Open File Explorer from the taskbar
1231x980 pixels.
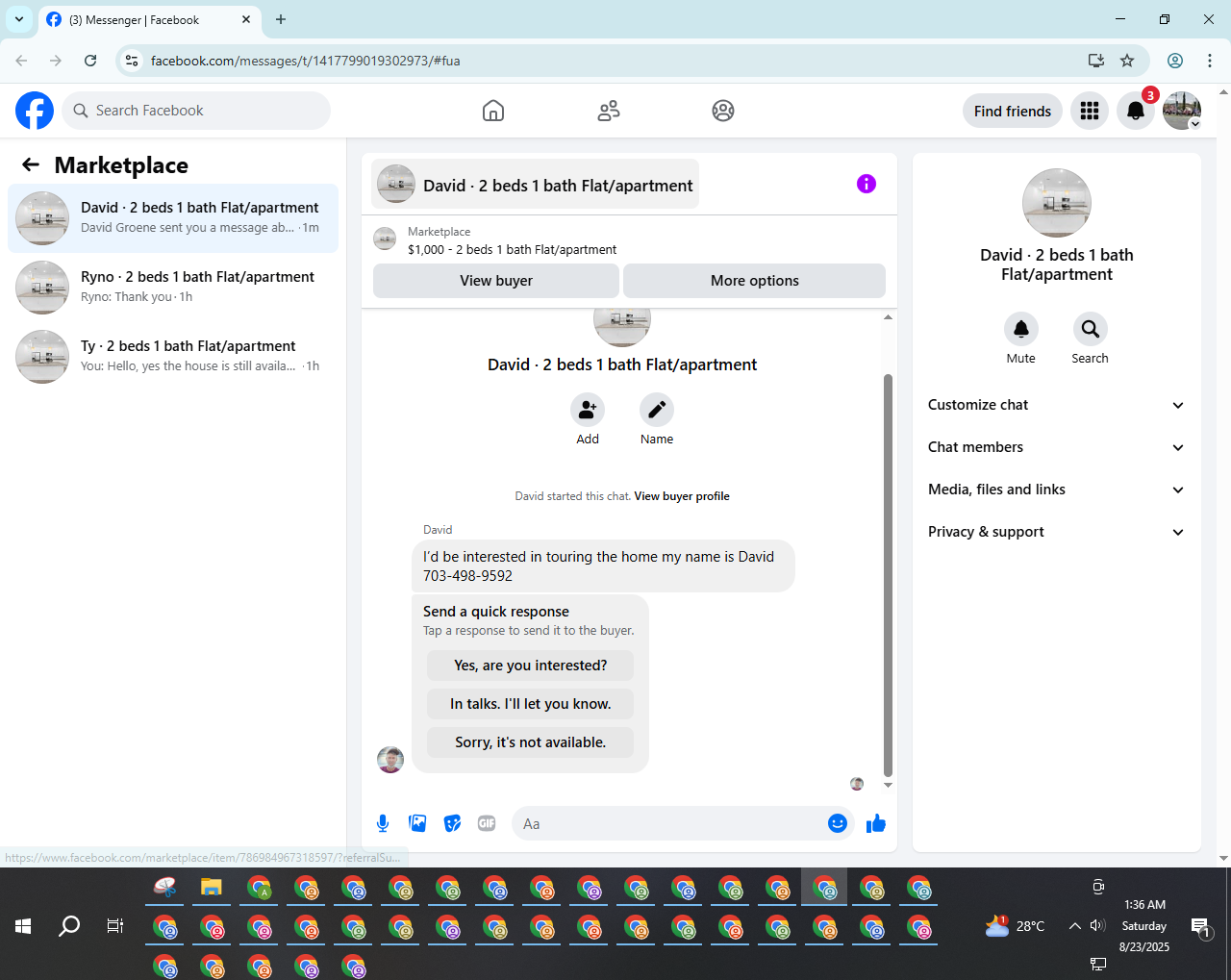click(x=212, y=888)
